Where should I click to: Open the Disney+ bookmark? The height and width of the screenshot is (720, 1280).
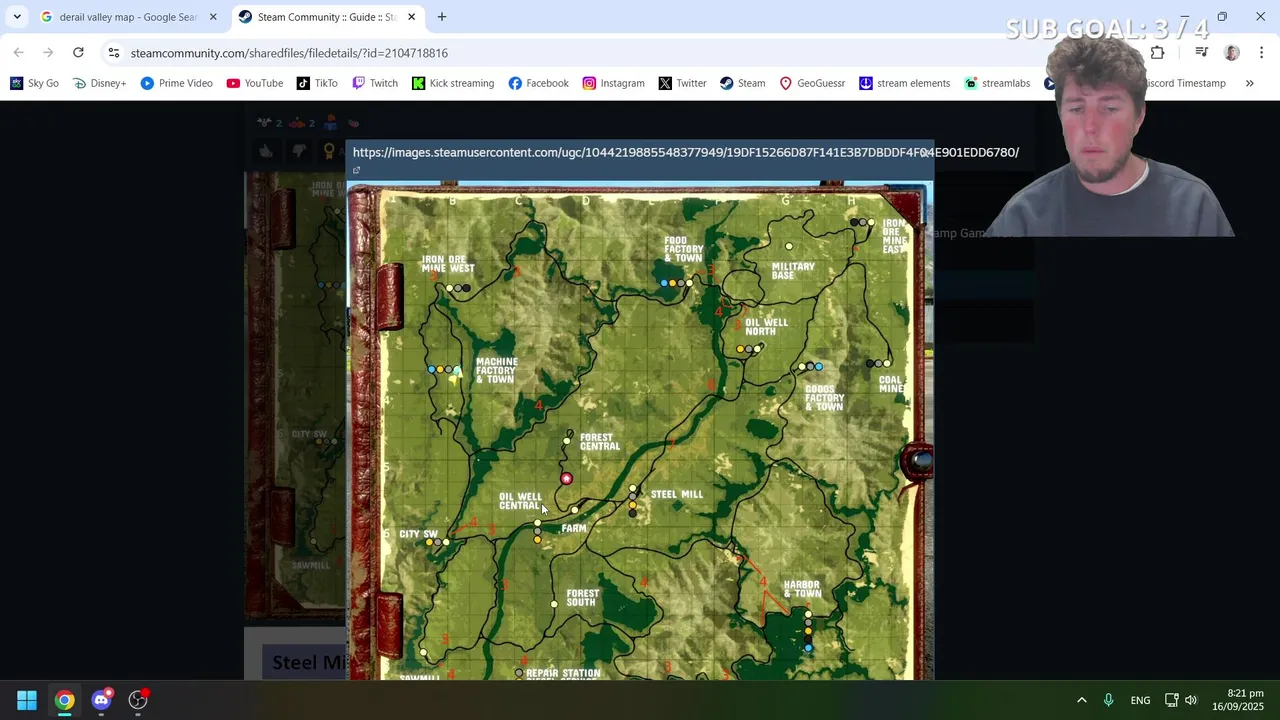(x=100, y=83)
